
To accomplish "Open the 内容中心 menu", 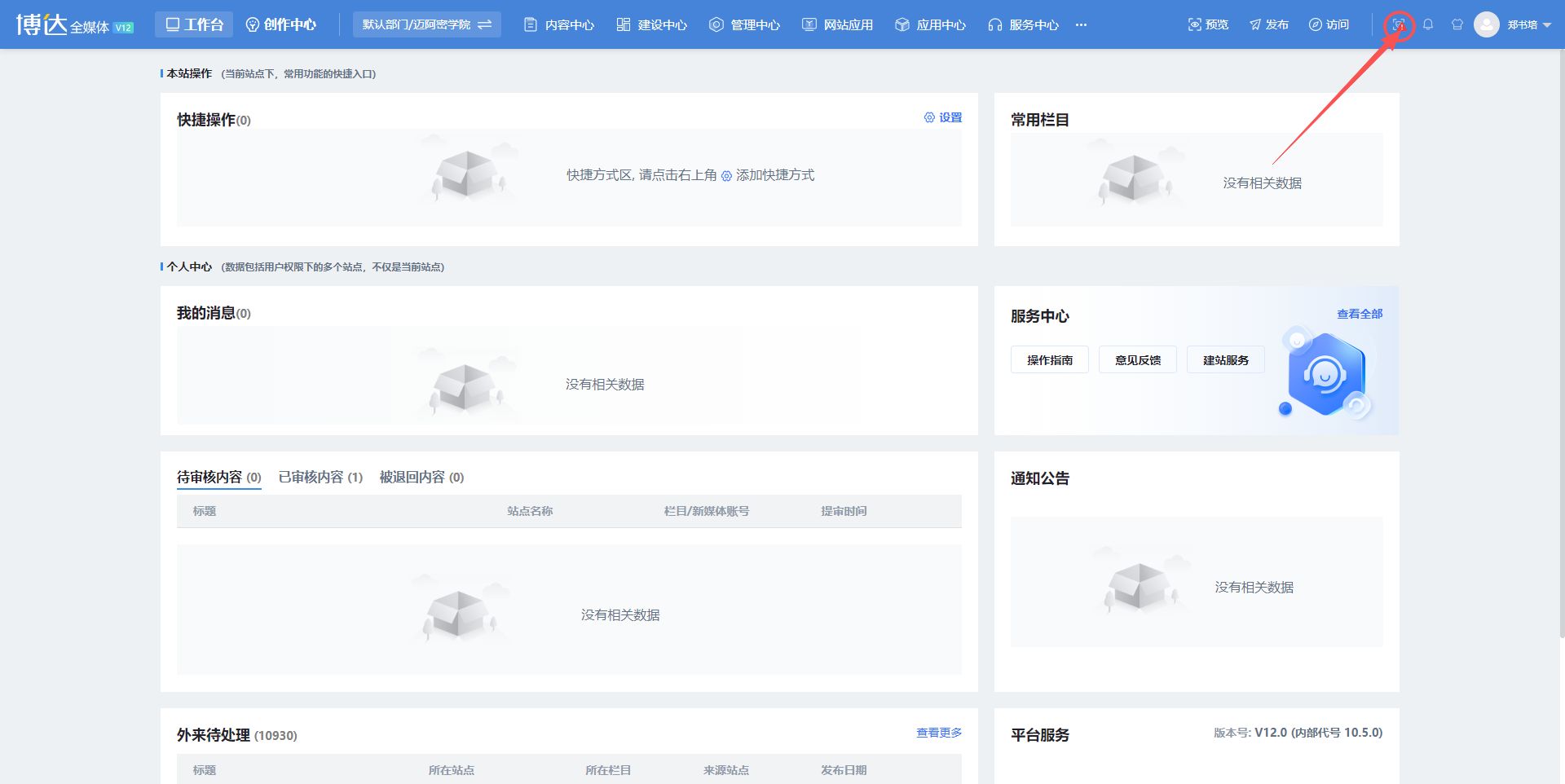I will 559,24.
